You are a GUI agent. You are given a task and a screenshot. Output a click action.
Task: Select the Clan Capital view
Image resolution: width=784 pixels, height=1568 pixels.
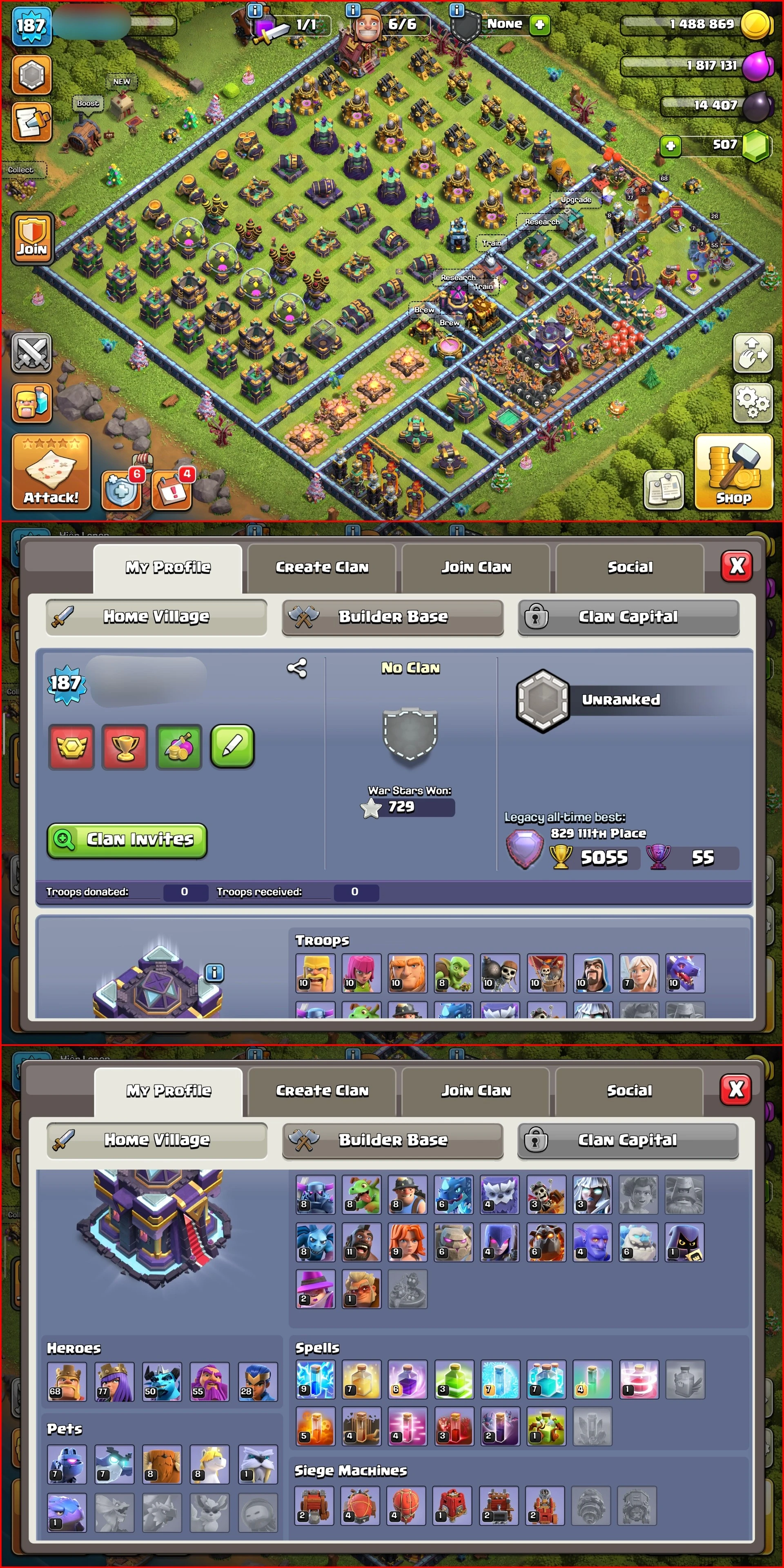pos(628,617)
